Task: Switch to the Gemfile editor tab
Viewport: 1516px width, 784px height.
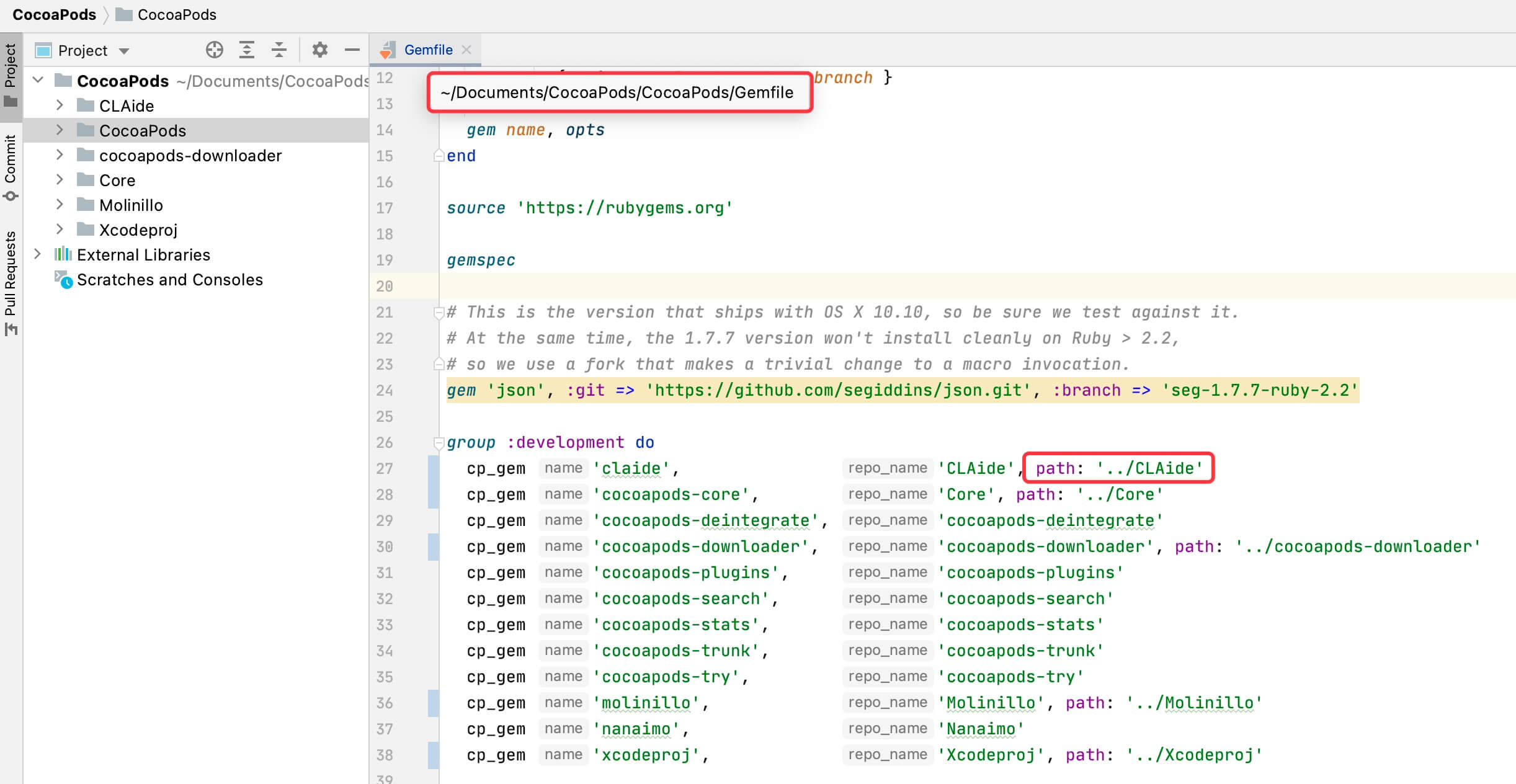Action: 427,50
